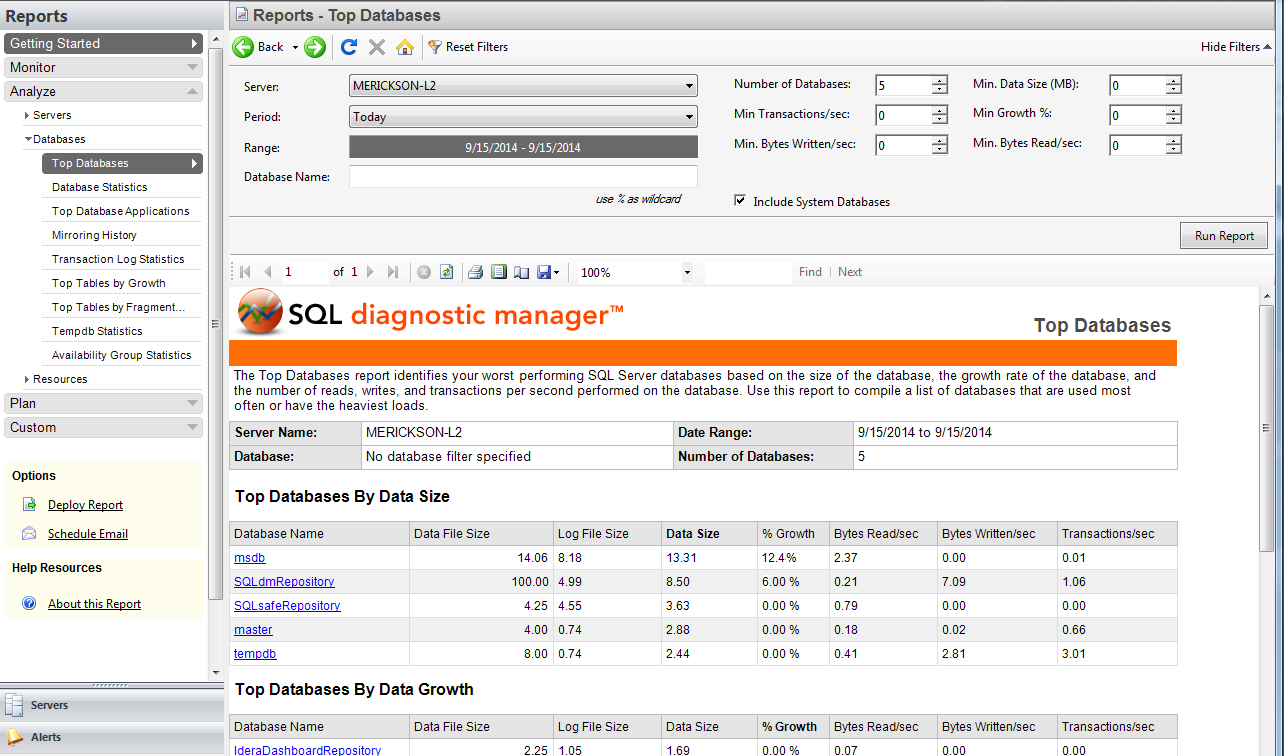Open the Export format dropdown arrow
Screen dimensions: 1284x756
pos(556,273)
